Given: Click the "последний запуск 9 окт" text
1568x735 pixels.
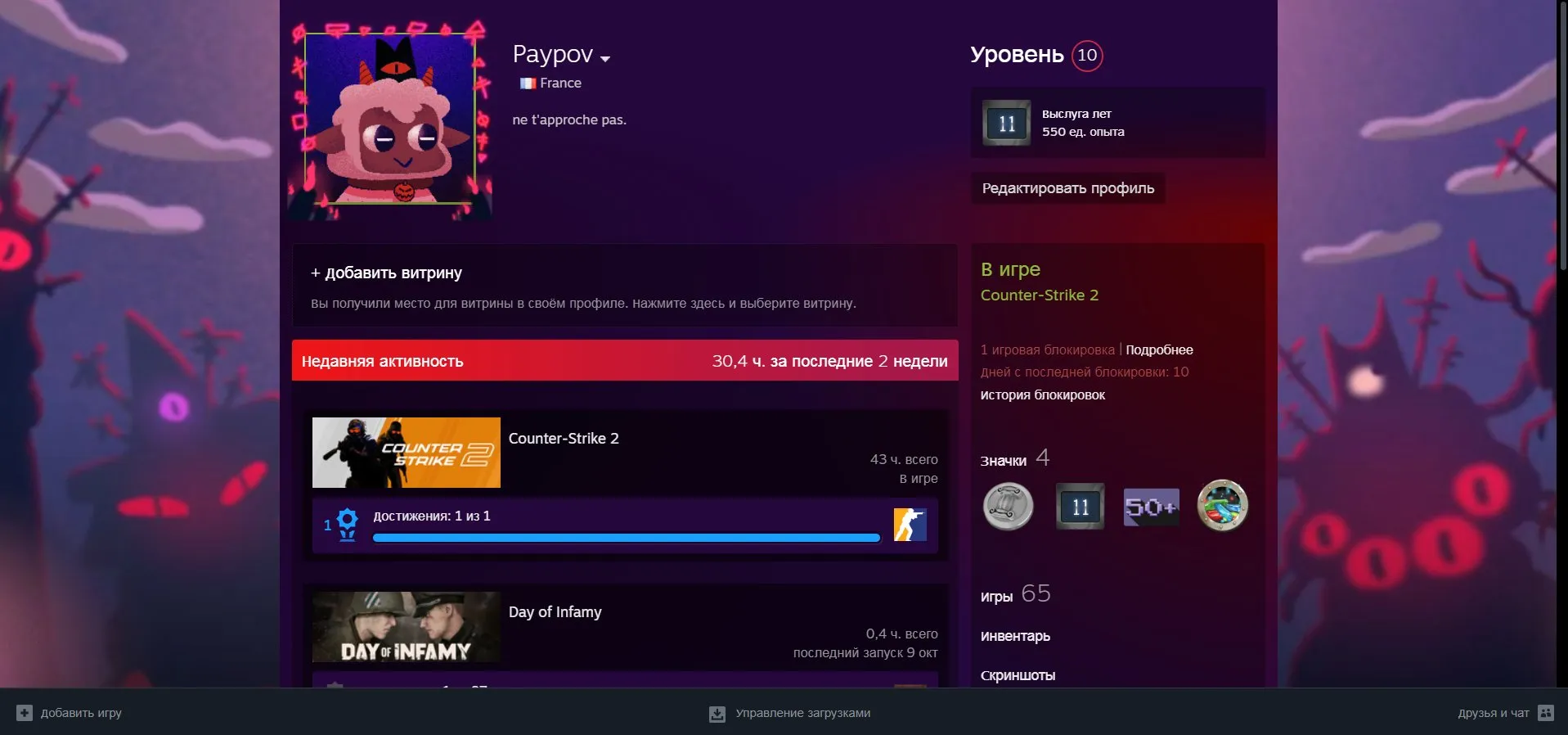Looking at the screenshot, I should coord(865,653).
